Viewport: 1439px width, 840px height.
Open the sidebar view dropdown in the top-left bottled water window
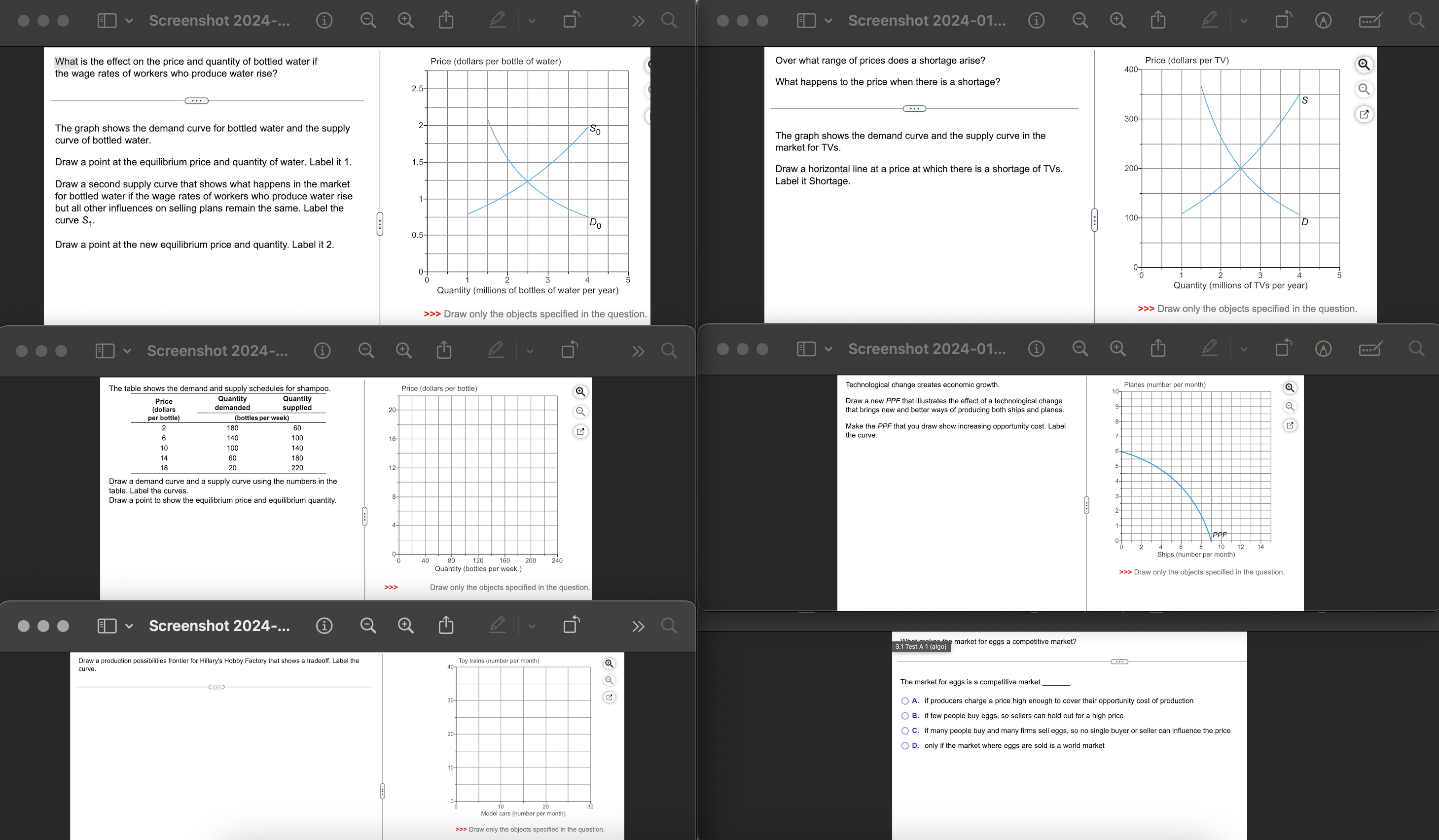[x=129, y=21]
